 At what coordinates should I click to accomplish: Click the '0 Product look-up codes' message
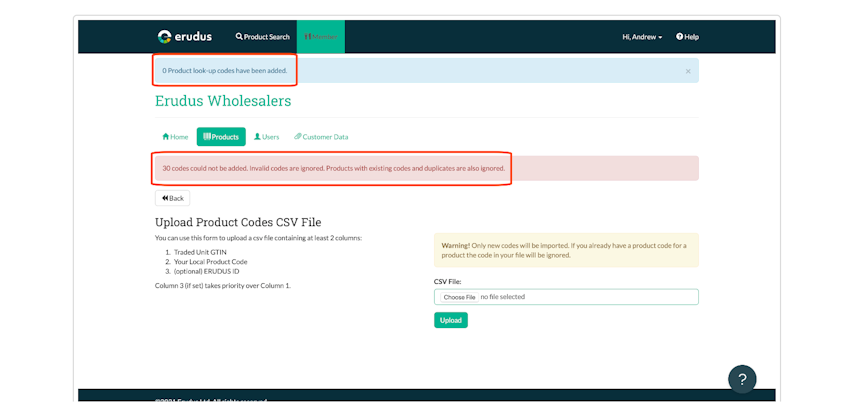pyautogui.click(x=224, y=71)
